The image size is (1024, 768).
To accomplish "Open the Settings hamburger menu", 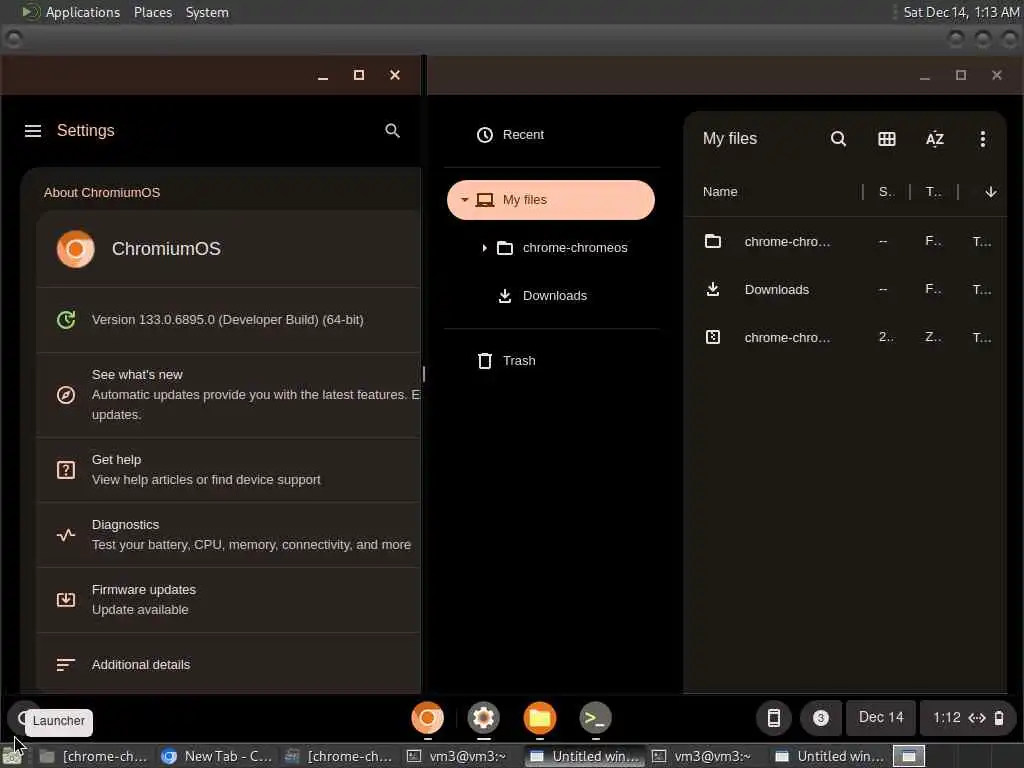I will point(33,131).
